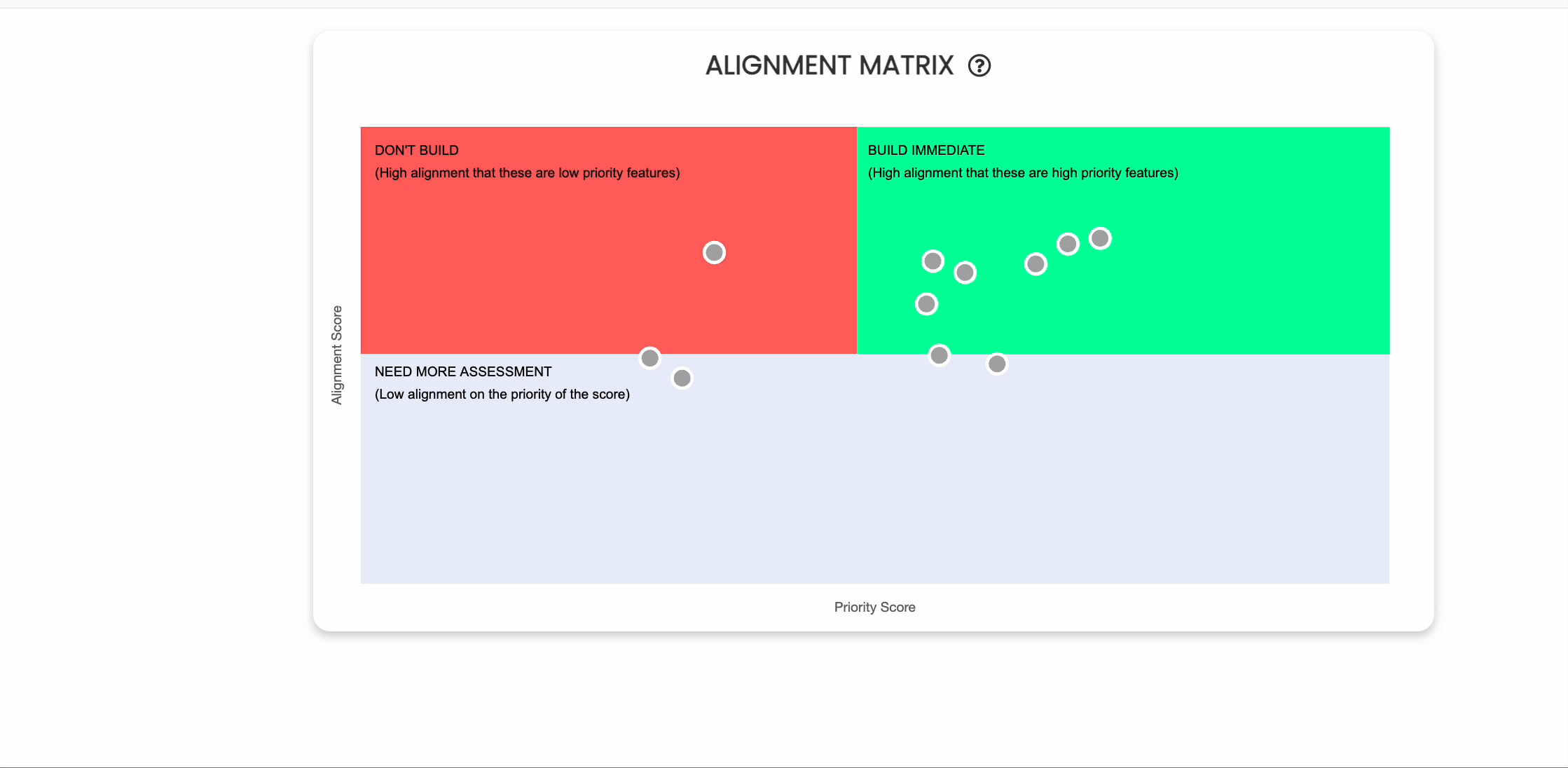Click the DON'T BUILD quadrant heading
Screen dimensions: 1568x768
point(416,150)
